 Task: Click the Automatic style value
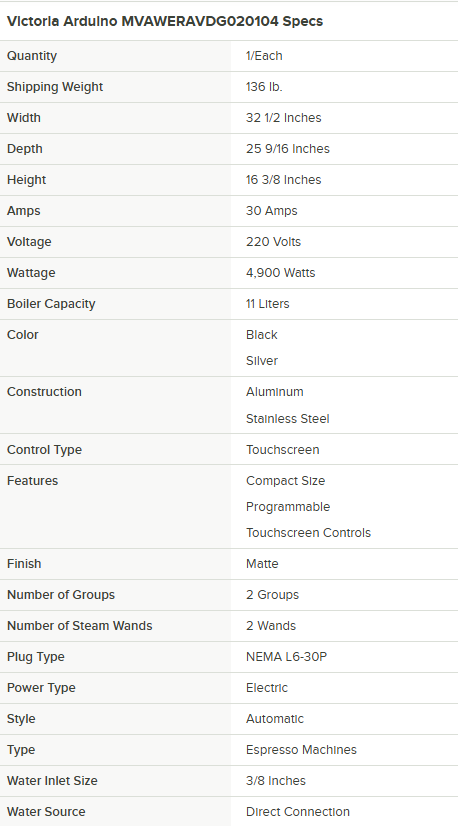pyautogui.click(x=275, y=719)
